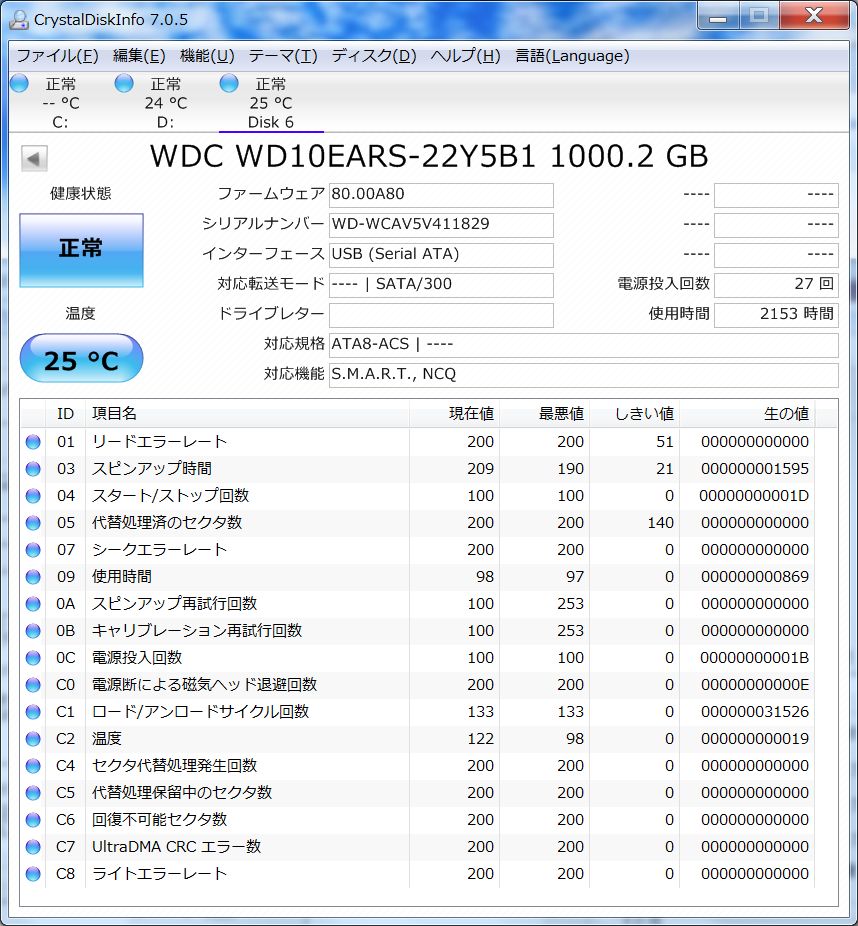The height and width of the screenshot is (926, 858).
Task: Click the しきい値 column header
Action: point(634,414)
